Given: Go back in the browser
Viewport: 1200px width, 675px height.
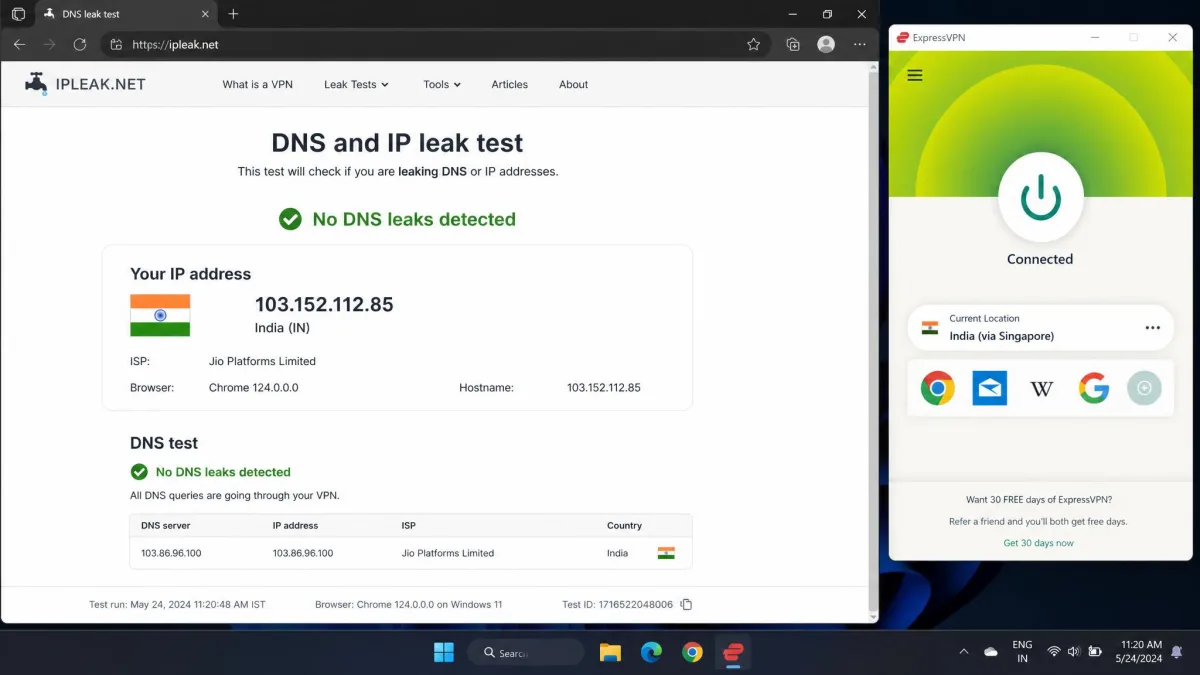Looking at the screenshot, I should click(19, 44).
